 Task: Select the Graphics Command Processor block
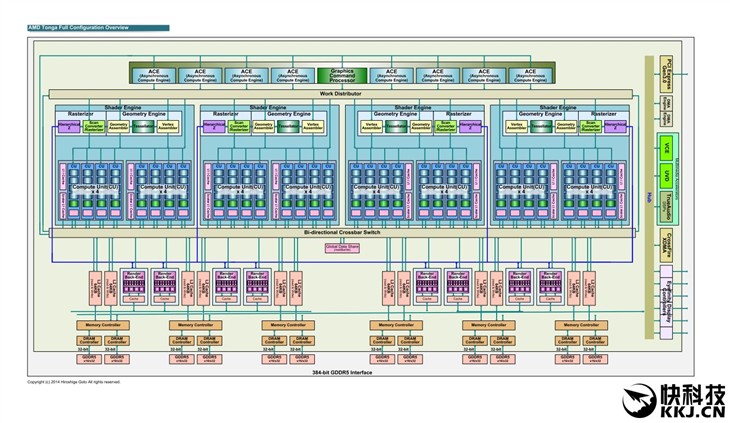pos(342,76)
